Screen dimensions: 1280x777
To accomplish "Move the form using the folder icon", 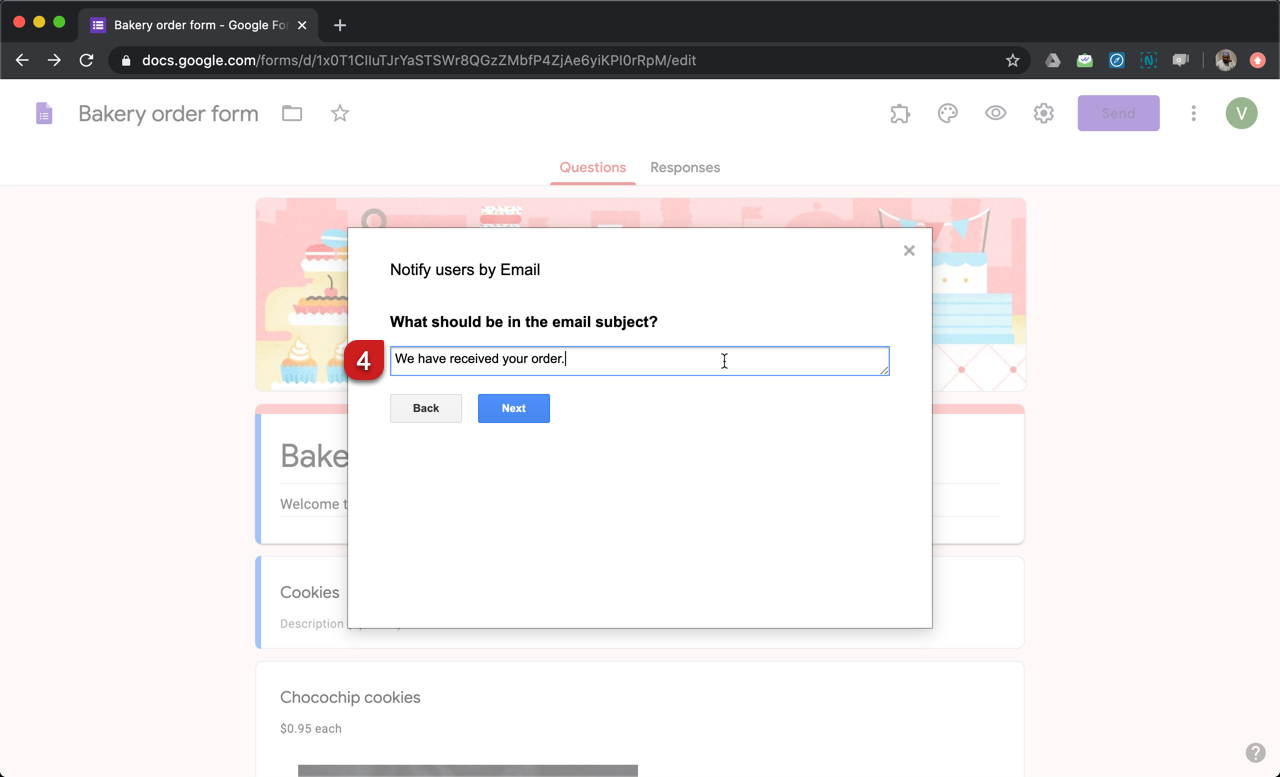I will [x=292, y=113].
